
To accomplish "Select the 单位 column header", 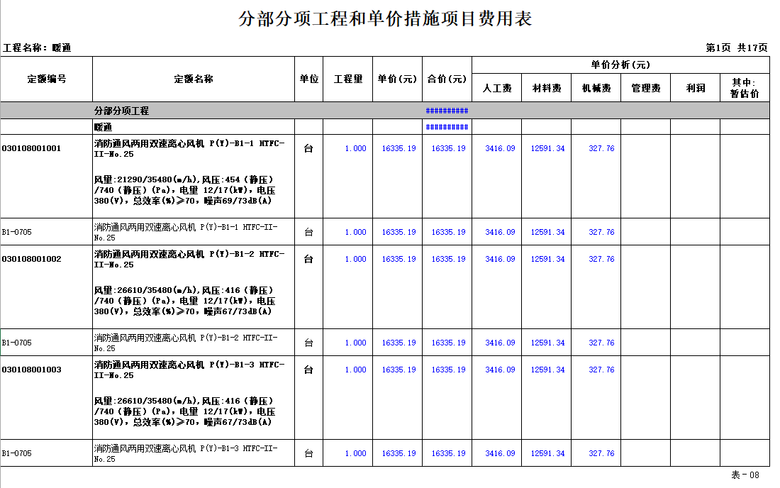I will 309,78.
